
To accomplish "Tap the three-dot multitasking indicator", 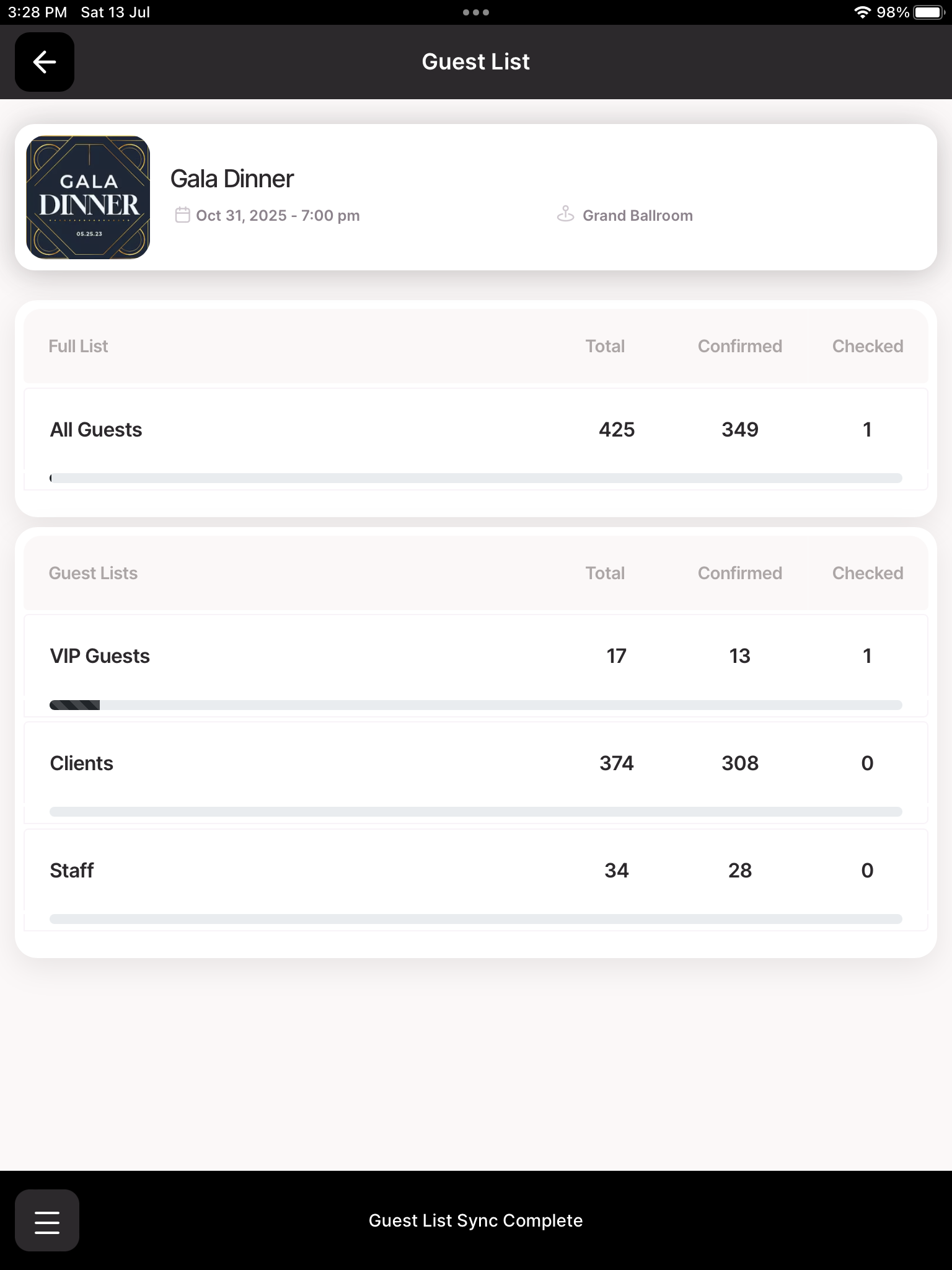I will point(476,12).
